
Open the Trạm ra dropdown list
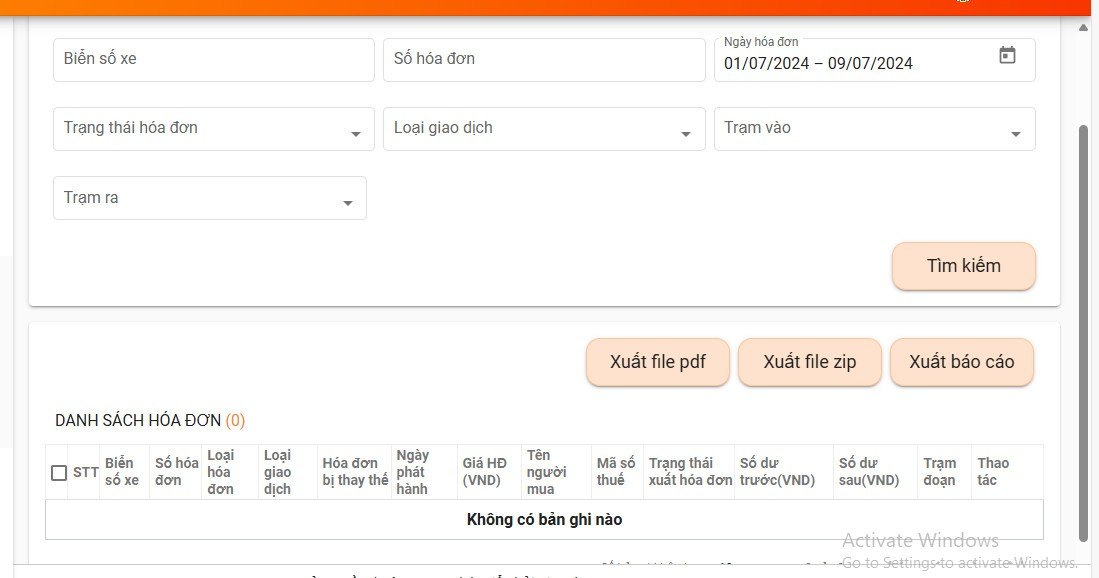click(209, 198)
